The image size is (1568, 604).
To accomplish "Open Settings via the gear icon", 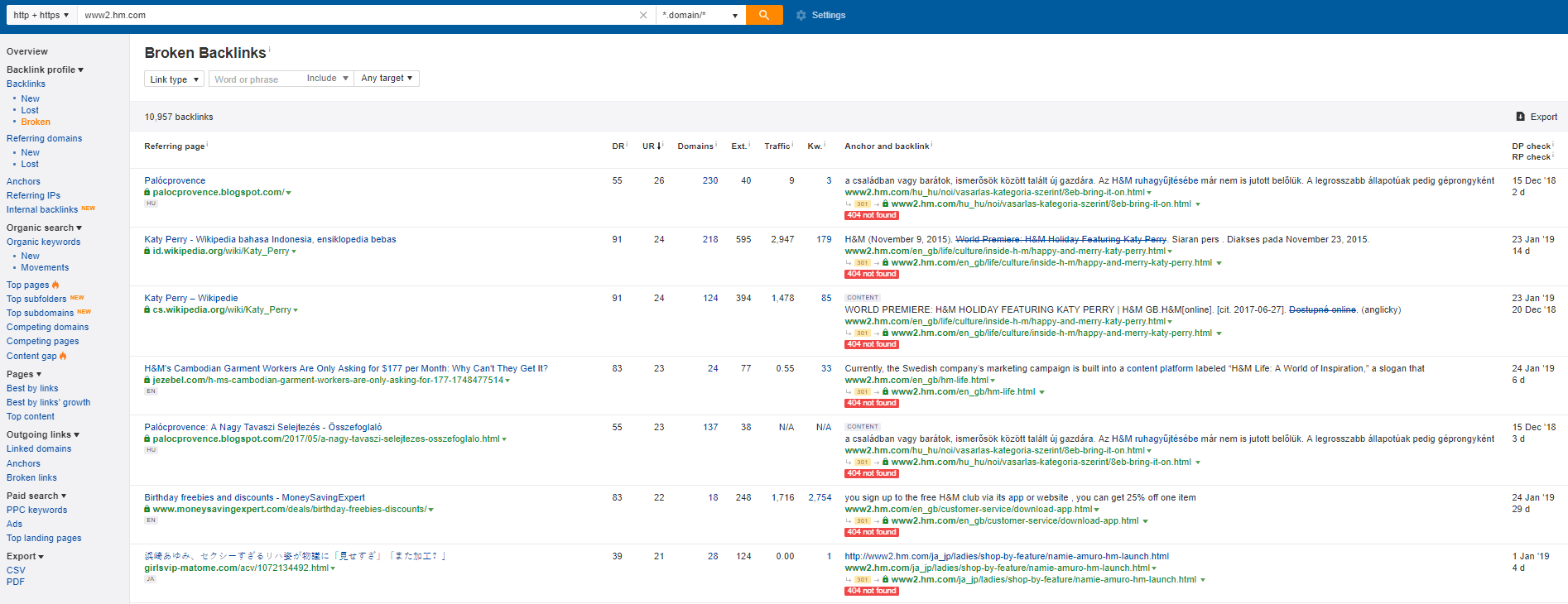I will 801,15.
